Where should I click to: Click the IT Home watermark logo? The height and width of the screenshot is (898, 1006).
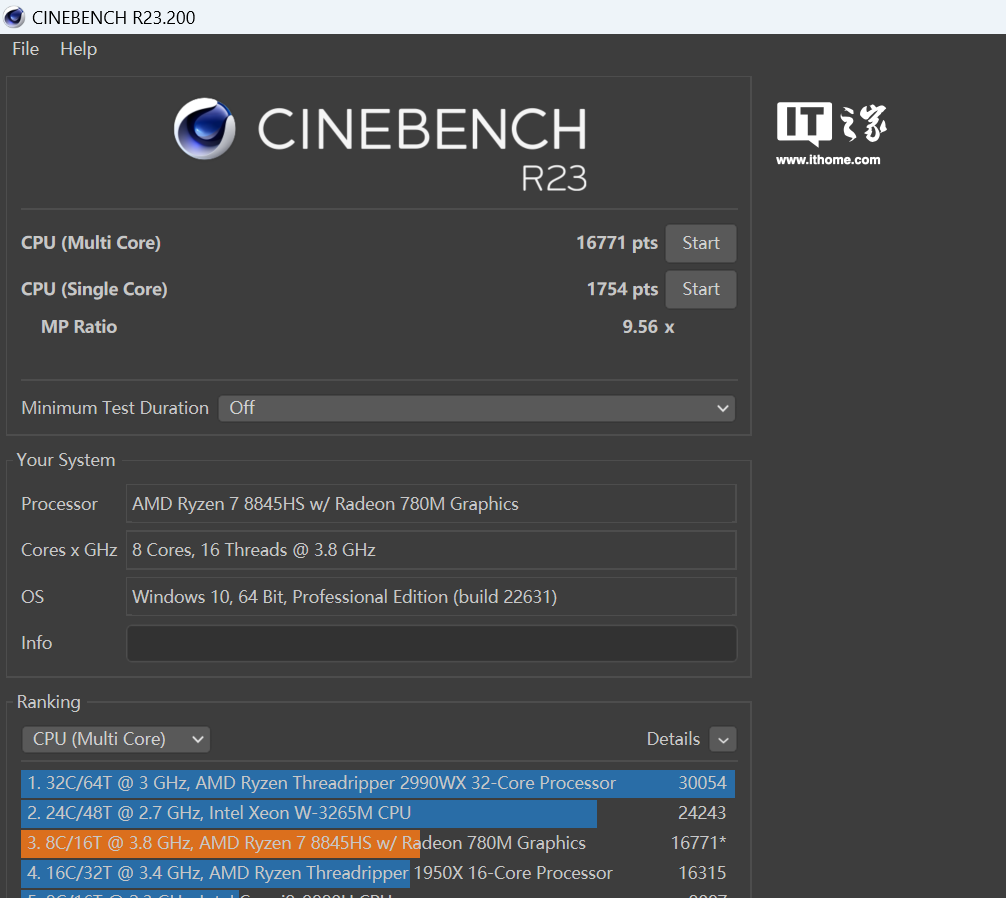[831, 125]
